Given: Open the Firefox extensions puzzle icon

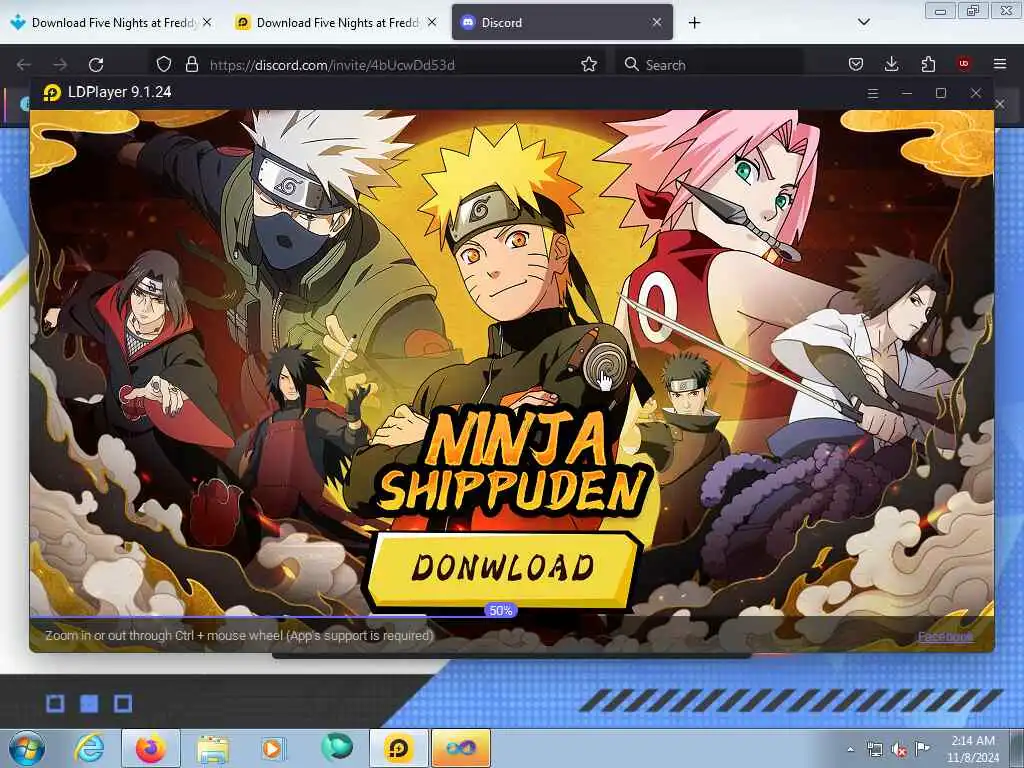Looking at the screenshot, I should (x=928, y=64).
